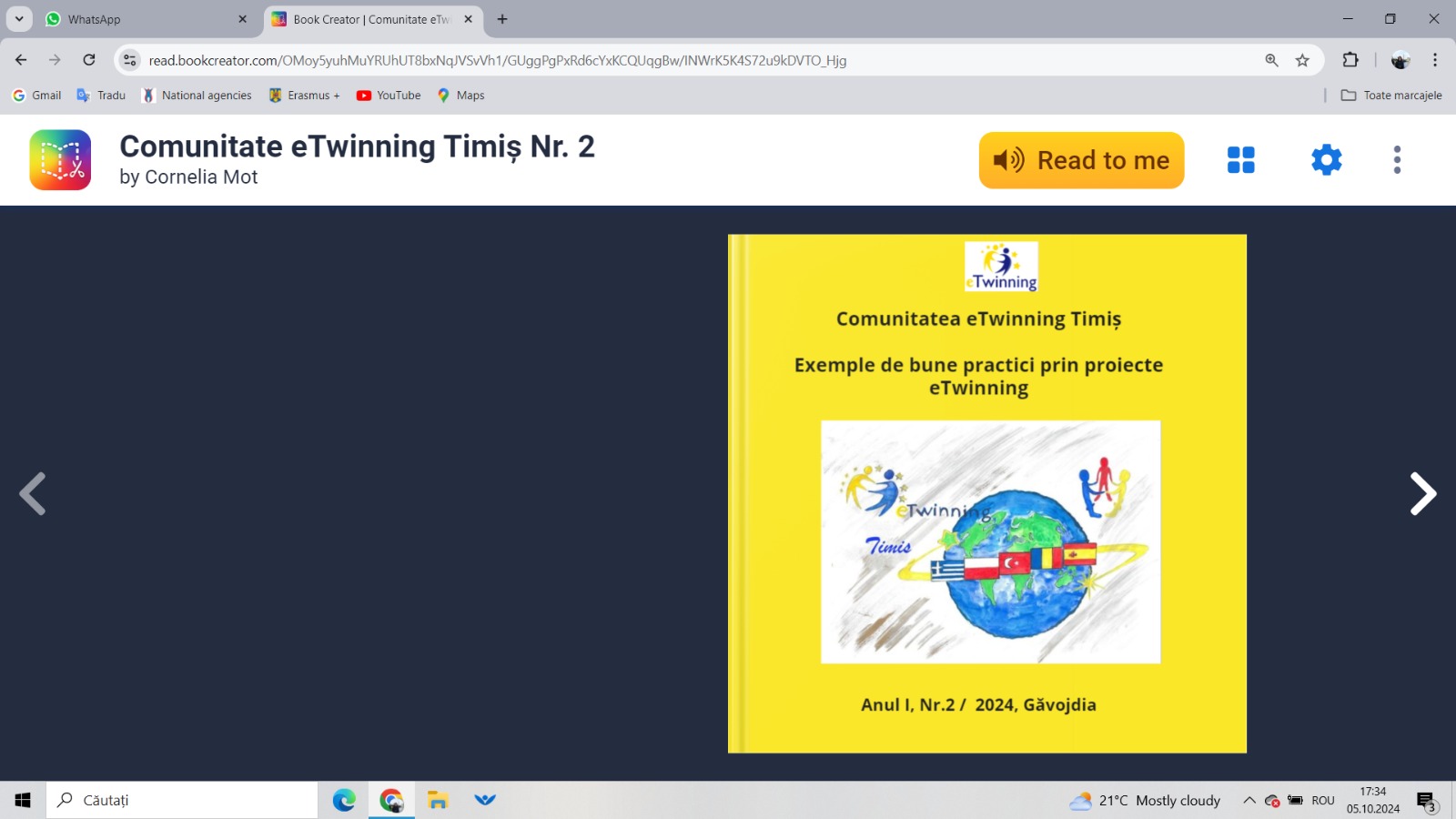Open File Explorer from taskbar

[438, 800]
